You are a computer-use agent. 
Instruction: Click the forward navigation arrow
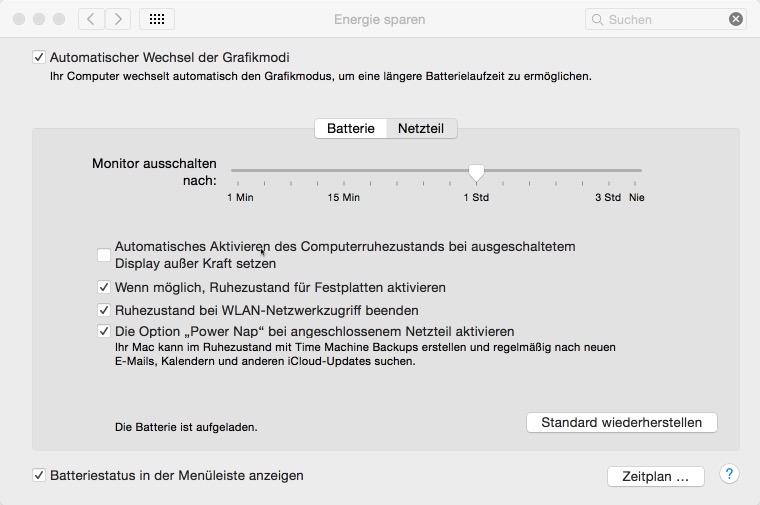coord(118,19)
